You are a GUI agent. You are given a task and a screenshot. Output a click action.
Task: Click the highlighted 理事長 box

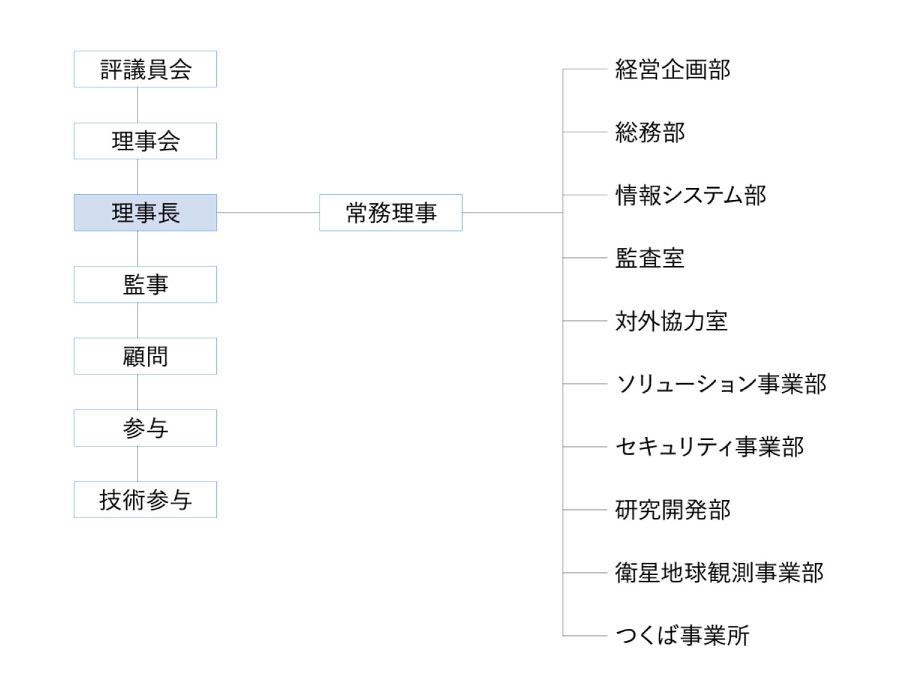tap(145, 212)
